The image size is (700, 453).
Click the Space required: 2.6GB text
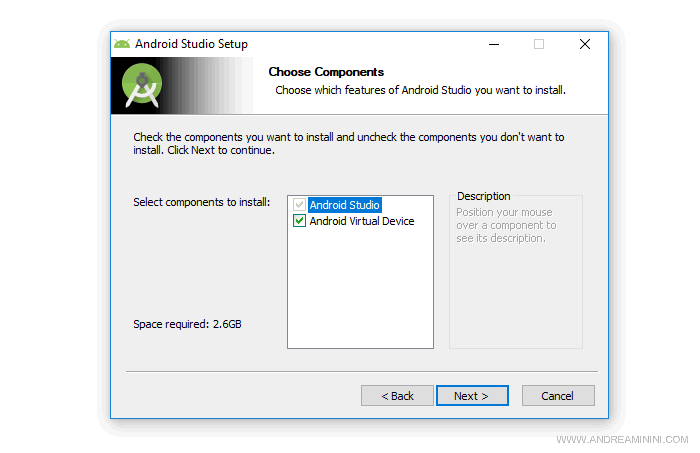coord(188,324)
